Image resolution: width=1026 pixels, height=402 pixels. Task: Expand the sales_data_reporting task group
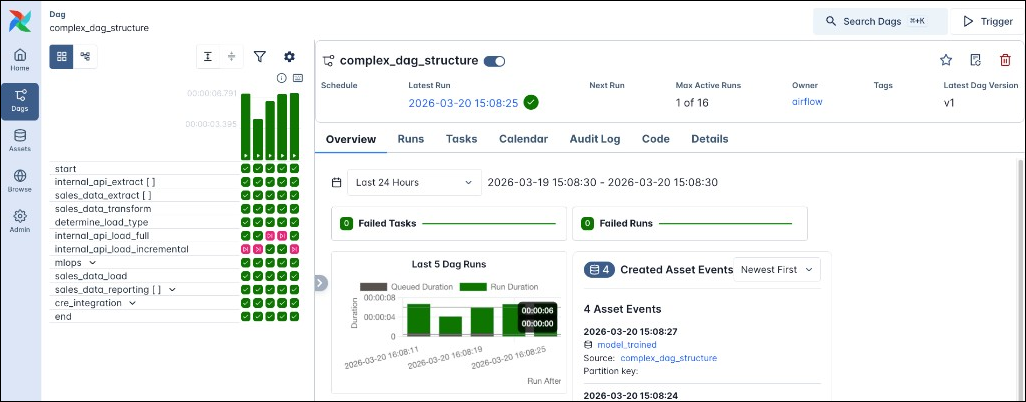click(x=172, y=289)
